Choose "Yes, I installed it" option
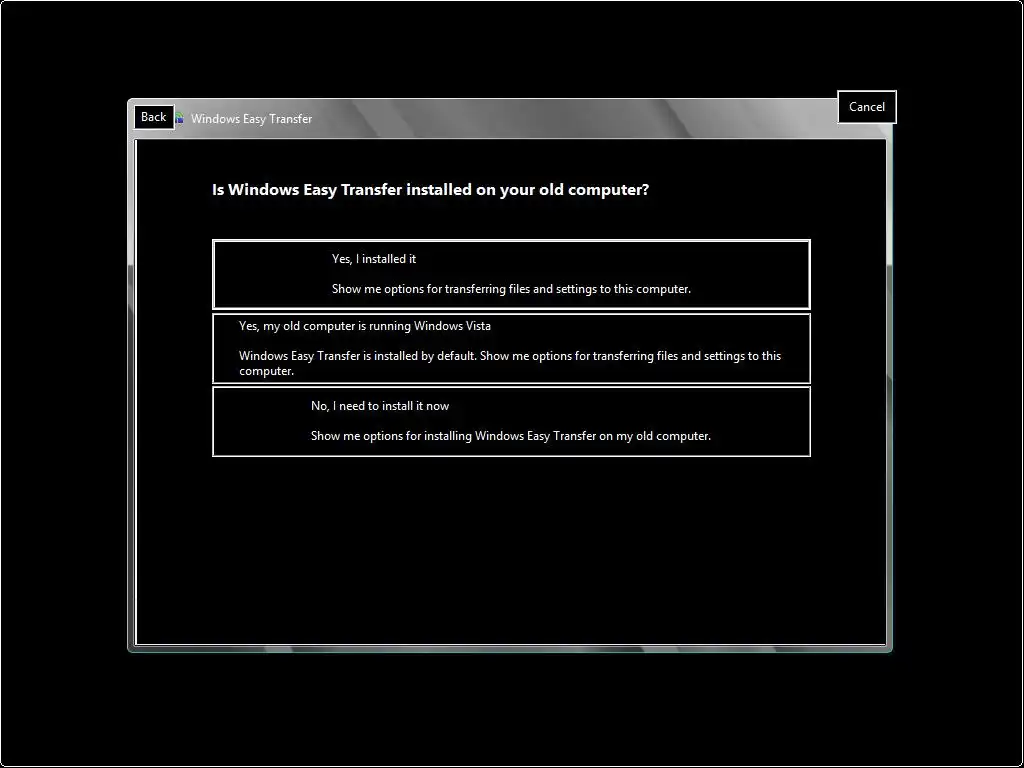Screen dimensions: 1024x768 tap(511, 274)
